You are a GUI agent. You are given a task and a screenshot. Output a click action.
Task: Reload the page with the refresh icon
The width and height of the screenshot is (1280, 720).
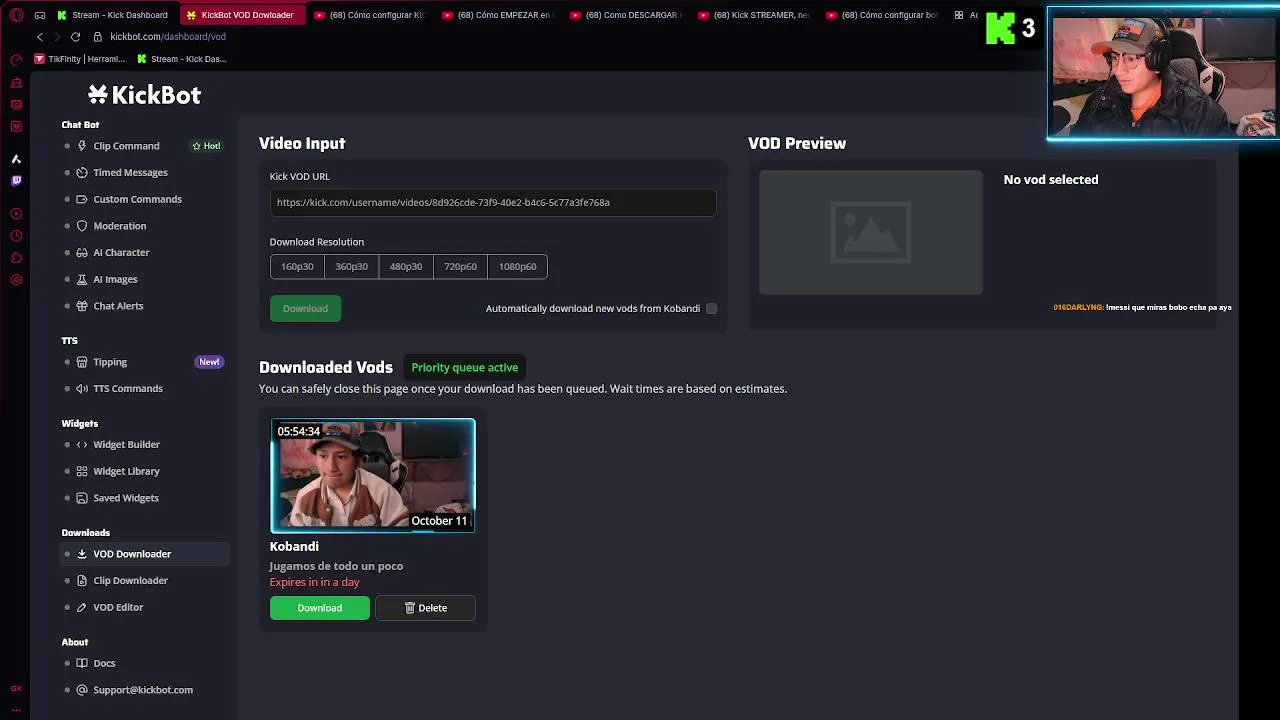pyautogui.click(x=75, y=37)
